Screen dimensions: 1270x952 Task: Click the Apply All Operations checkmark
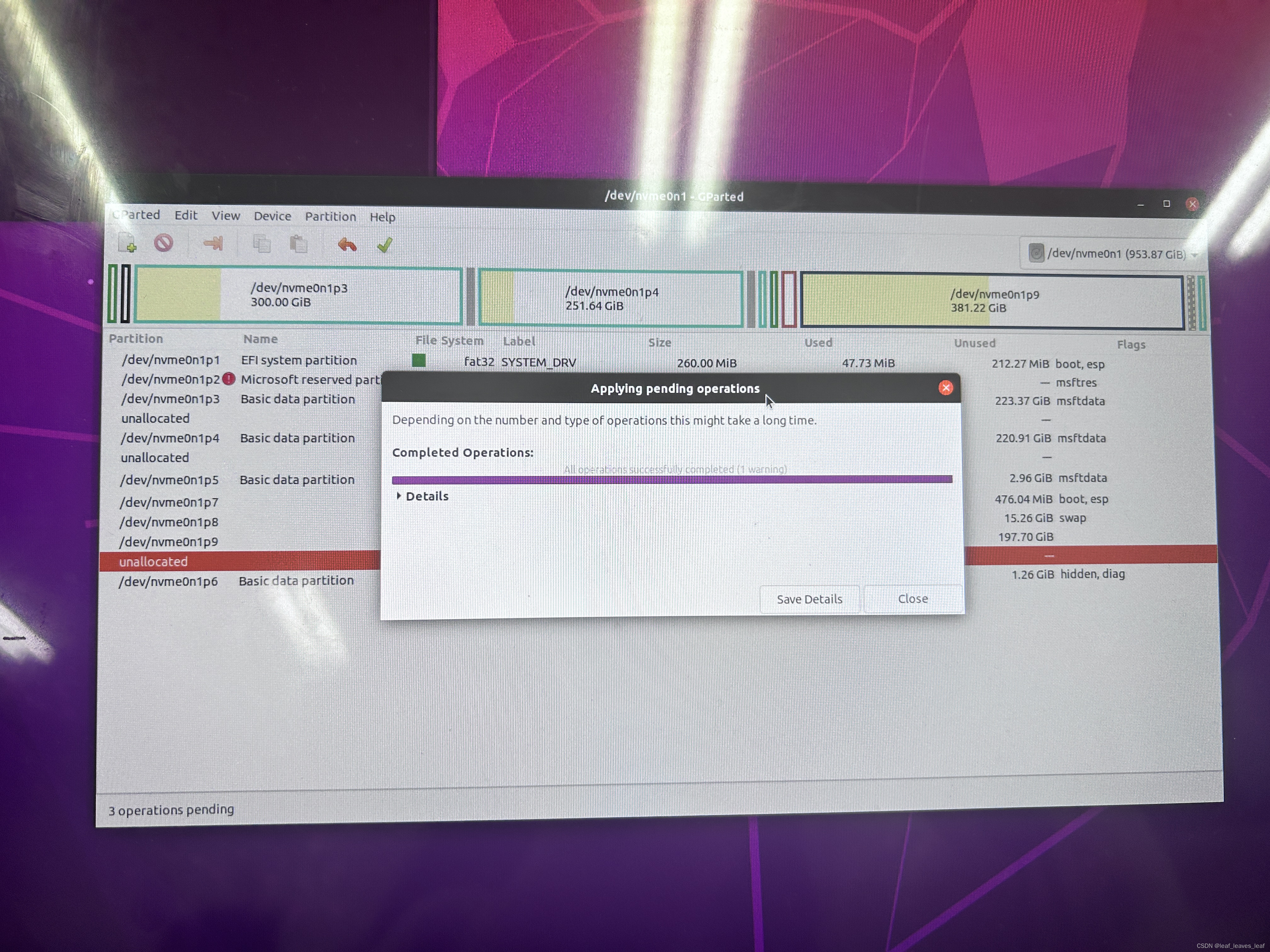385,245
